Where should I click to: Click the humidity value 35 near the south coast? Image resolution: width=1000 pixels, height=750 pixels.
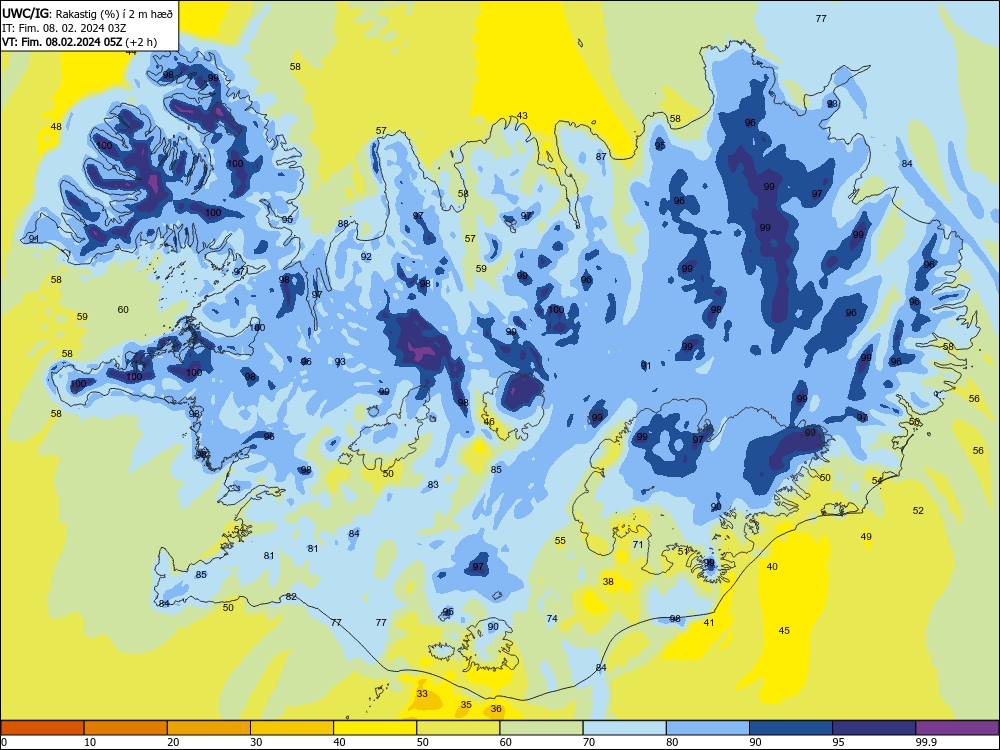[466, 705]
